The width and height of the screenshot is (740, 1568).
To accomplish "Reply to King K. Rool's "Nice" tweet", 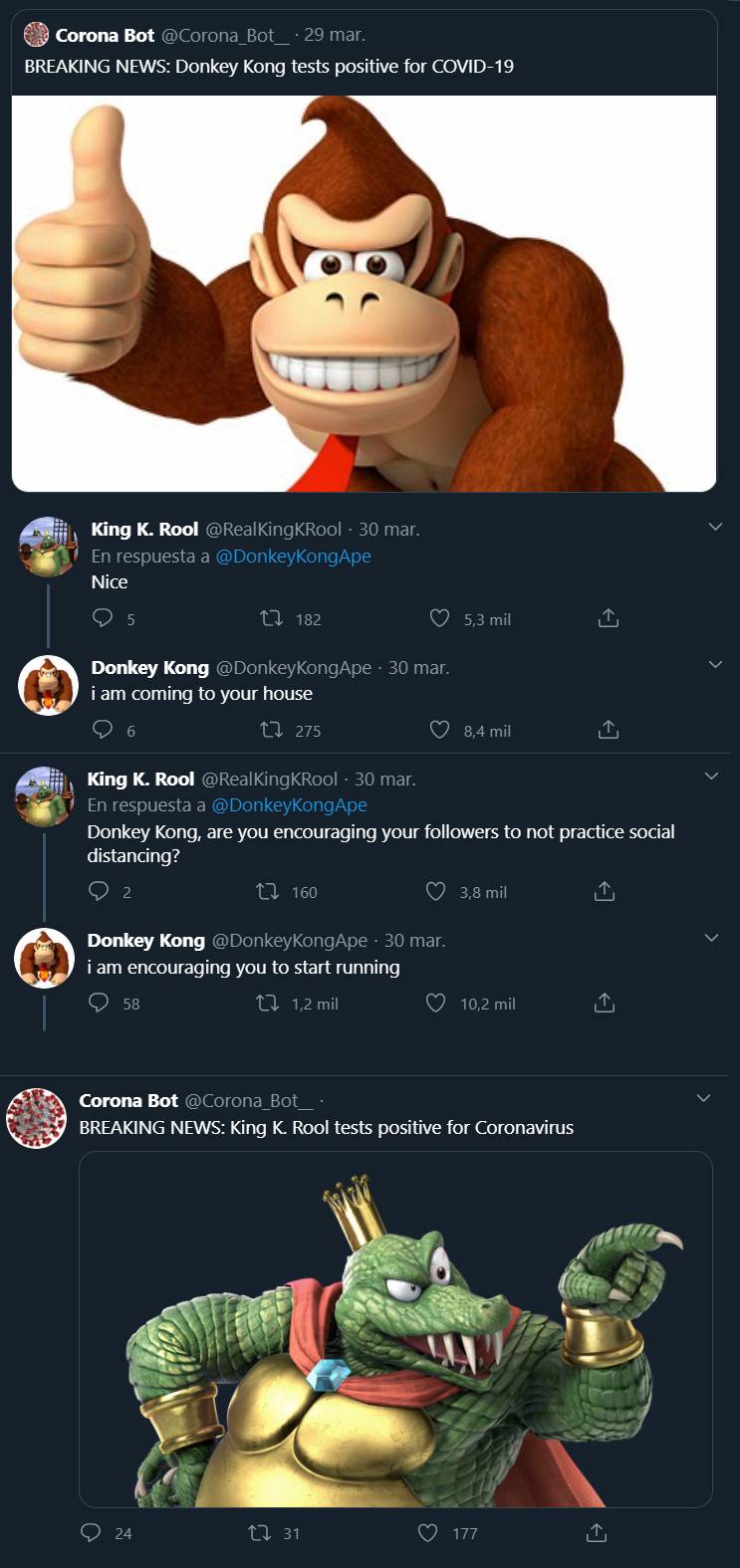I will tap(103, 618).
